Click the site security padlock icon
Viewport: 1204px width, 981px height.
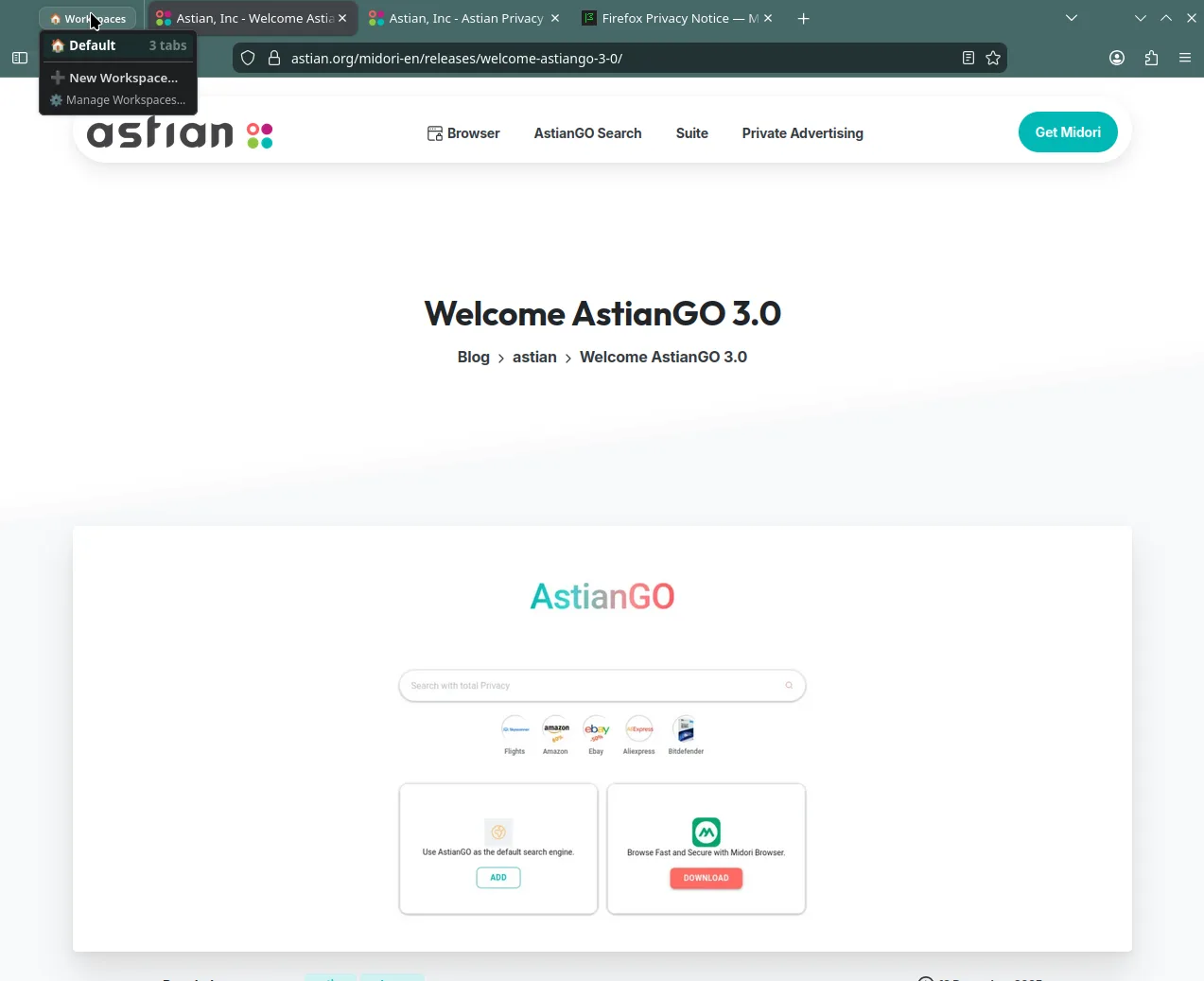[x=274, y=58]
